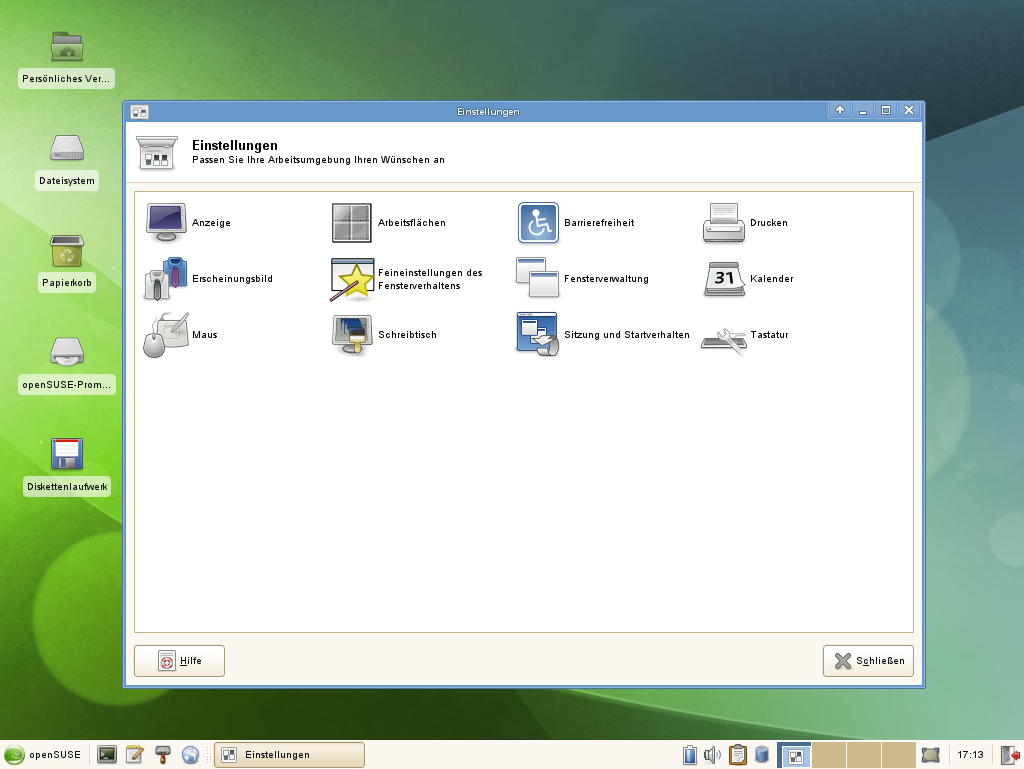Image resolution: width=1024 pixels, height=769 pixels.
Task: Open the web browser panel launcher
Action: pos(190,754)
